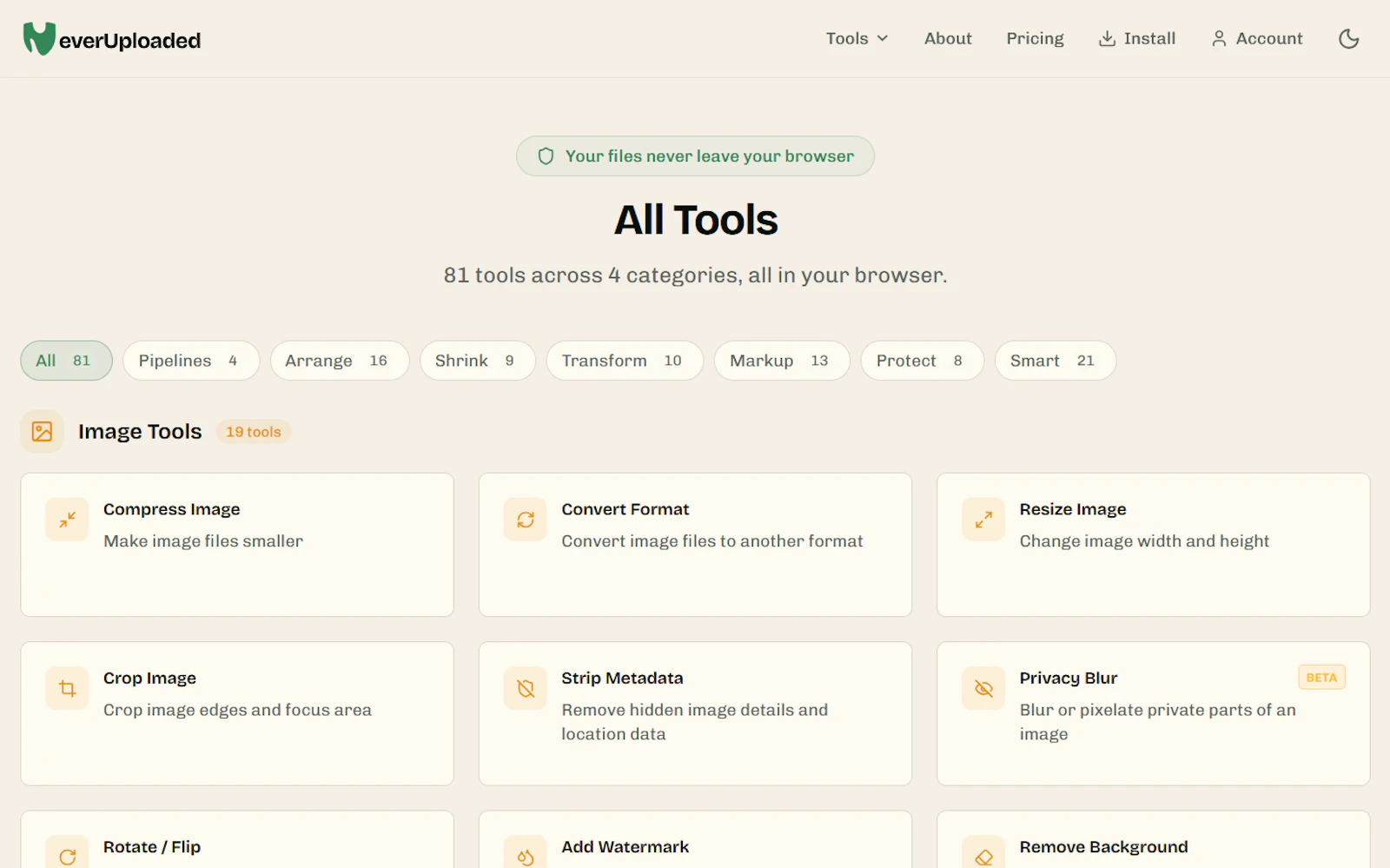Open the Resize Image tool
The image size is (1390, 868).
[1153, 545]
